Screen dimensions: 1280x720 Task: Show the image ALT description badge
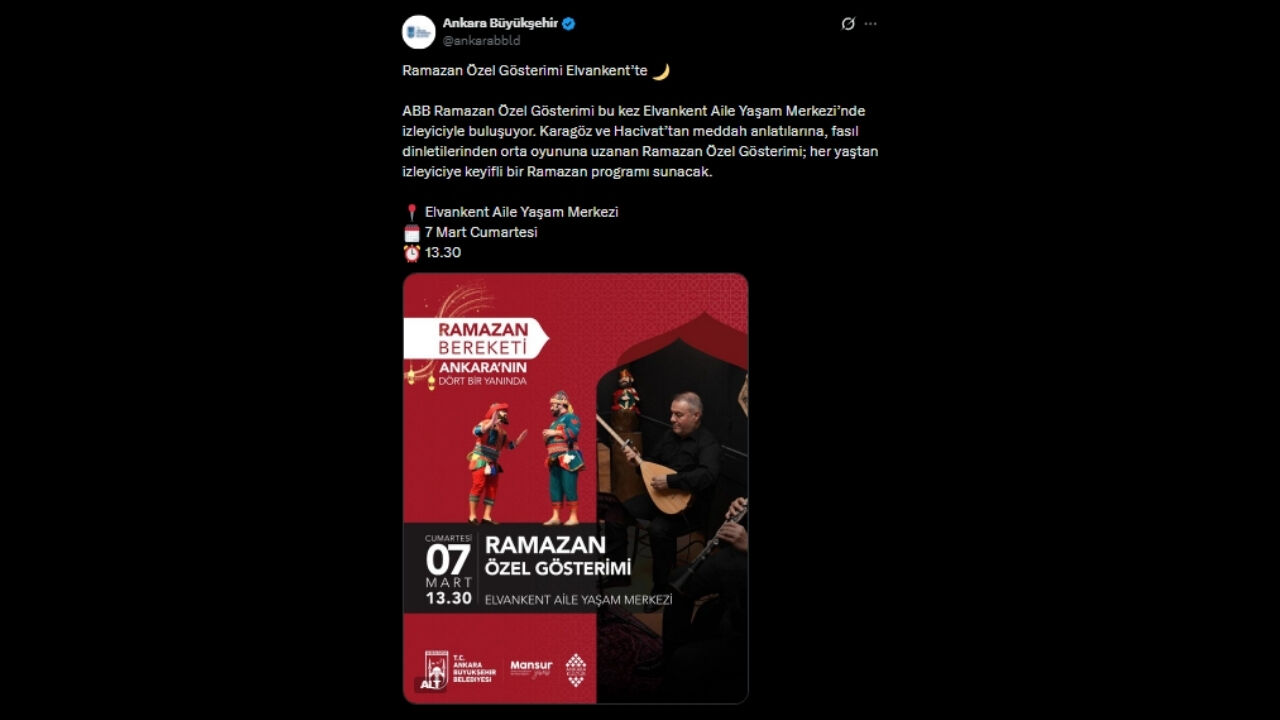tap(429, 684)
